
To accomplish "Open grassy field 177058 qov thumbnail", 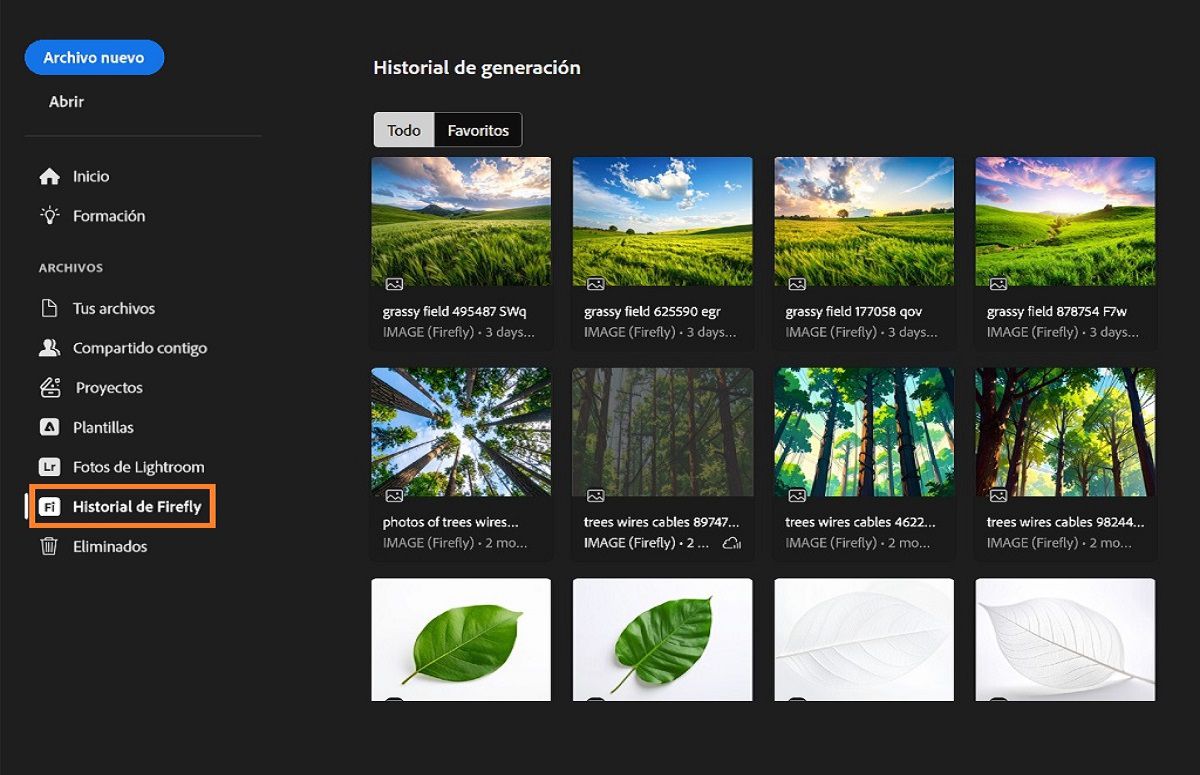I will (x=864, y=222).
